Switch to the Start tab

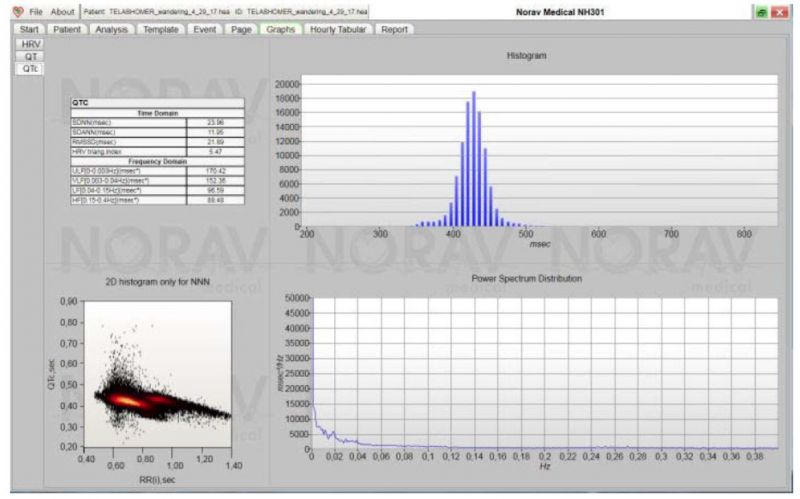point(29,30)
